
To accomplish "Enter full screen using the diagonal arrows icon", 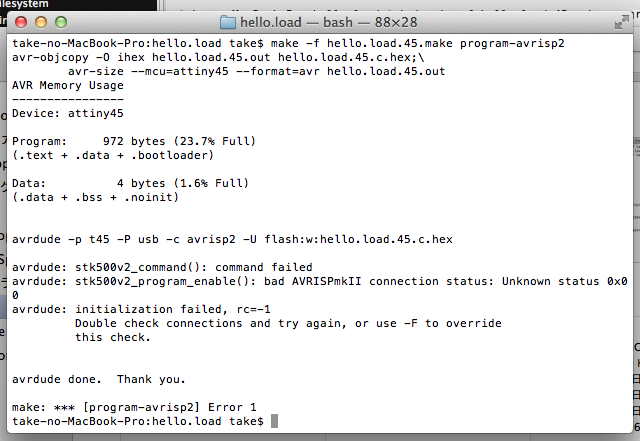I will tap(622, 22).
